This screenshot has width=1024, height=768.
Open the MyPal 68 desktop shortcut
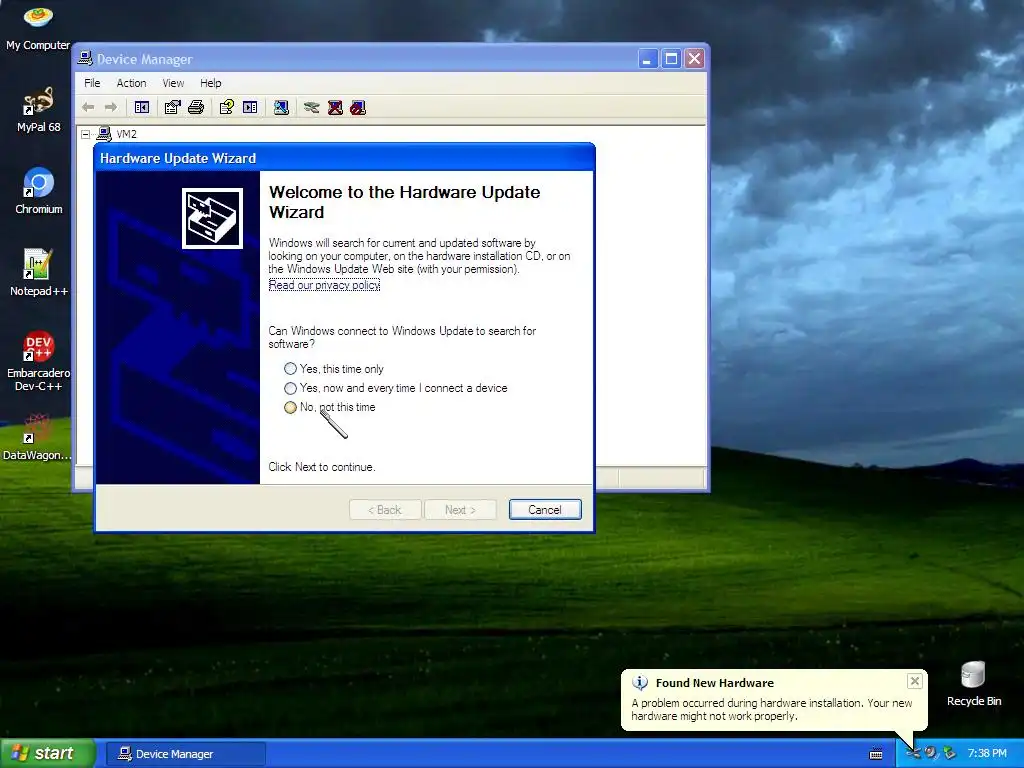coord(38,110)
